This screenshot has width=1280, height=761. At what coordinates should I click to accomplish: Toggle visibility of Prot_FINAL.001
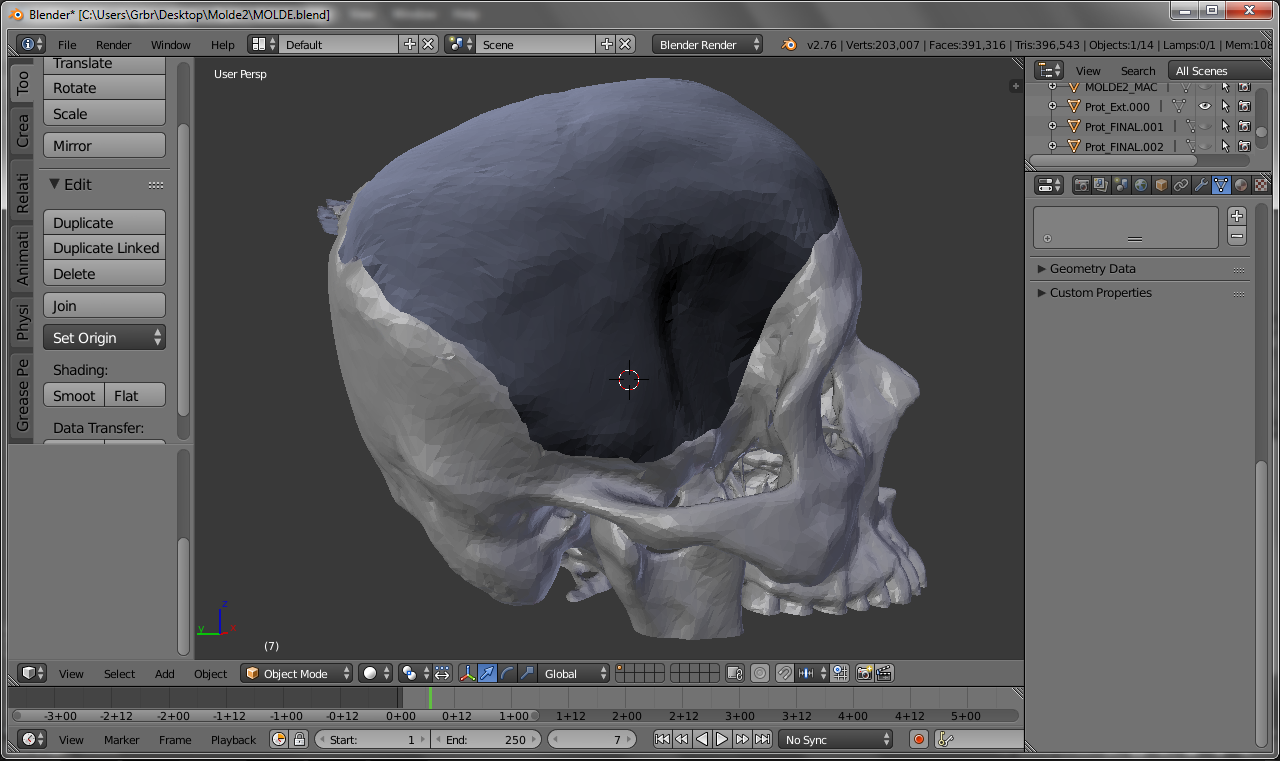[x=1205, y=126]
